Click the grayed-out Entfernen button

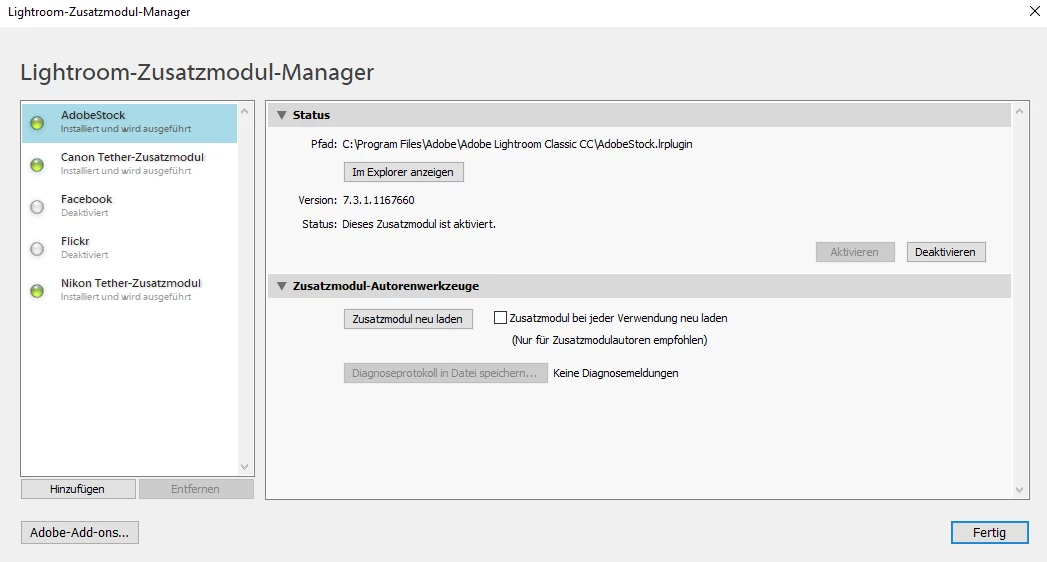click(x=196, y=489)
